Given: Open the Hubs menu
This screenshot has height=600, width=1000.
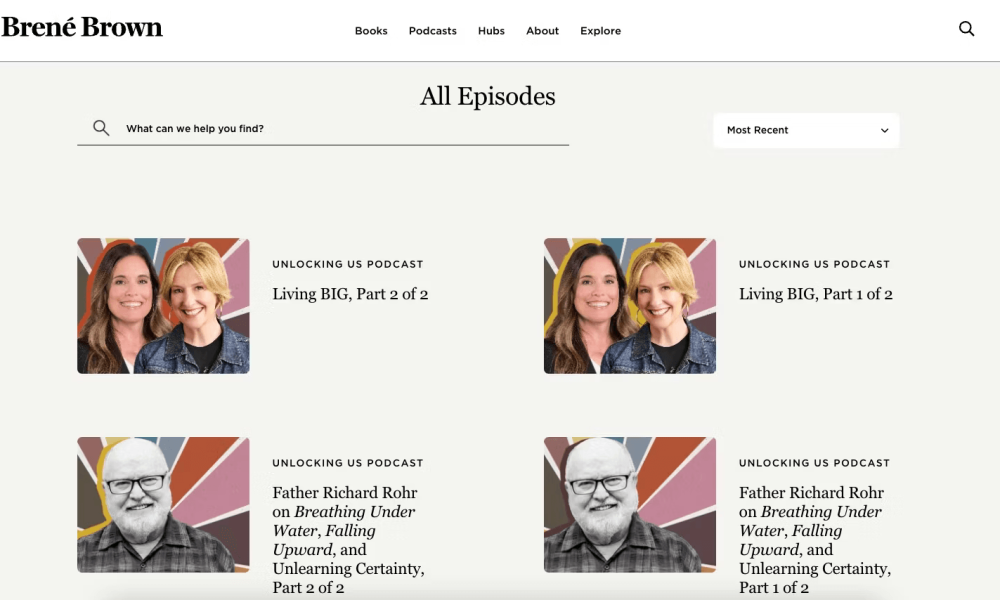Looking at the screenshot, I should click(491, 31).
